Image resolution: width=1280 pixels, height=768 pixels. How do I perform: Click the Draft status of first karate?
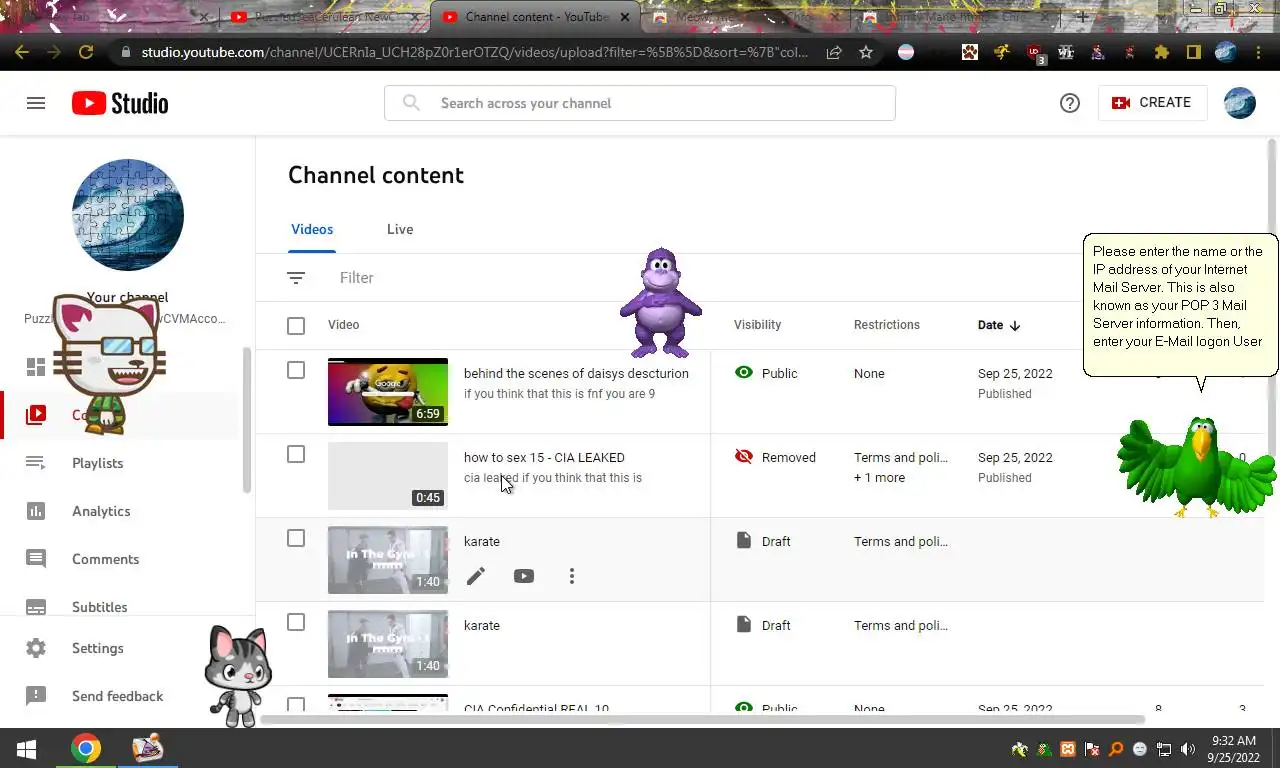point(762,541)
